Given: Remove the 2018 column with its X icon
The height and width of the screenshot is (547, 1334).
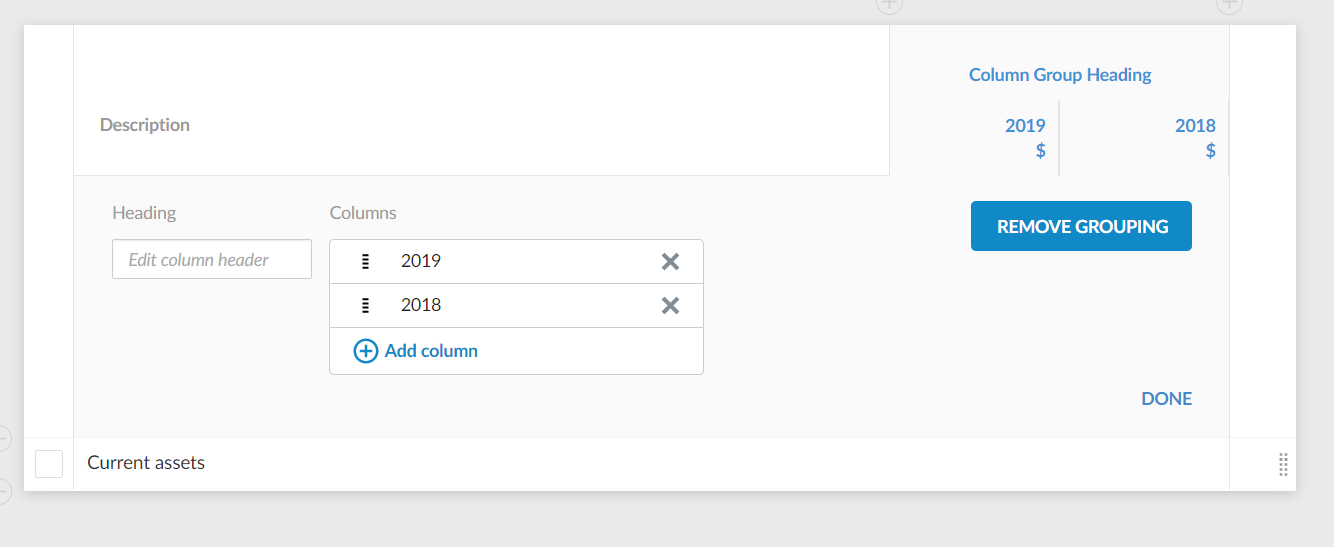Looking at the screenshot, I should [x=670, y=306].
